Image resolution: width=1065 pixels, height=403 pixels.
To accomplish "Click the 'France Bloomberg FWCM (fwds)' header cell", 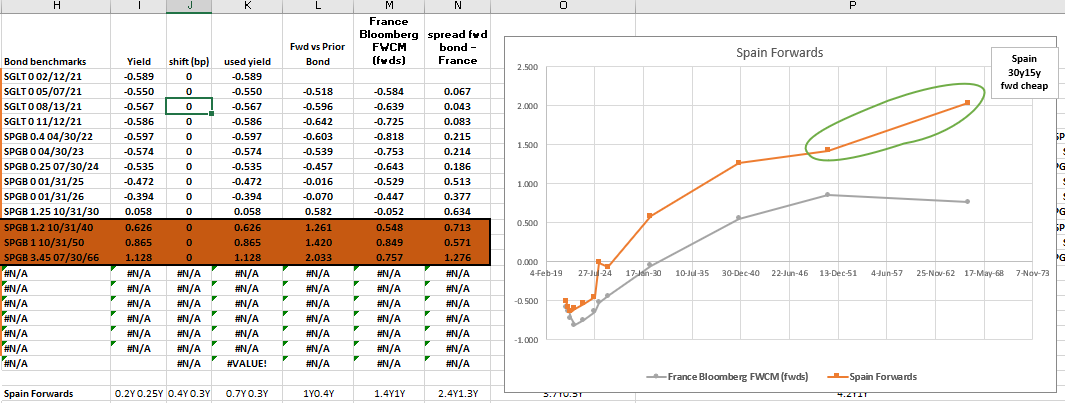I will (x=388, y=41).
